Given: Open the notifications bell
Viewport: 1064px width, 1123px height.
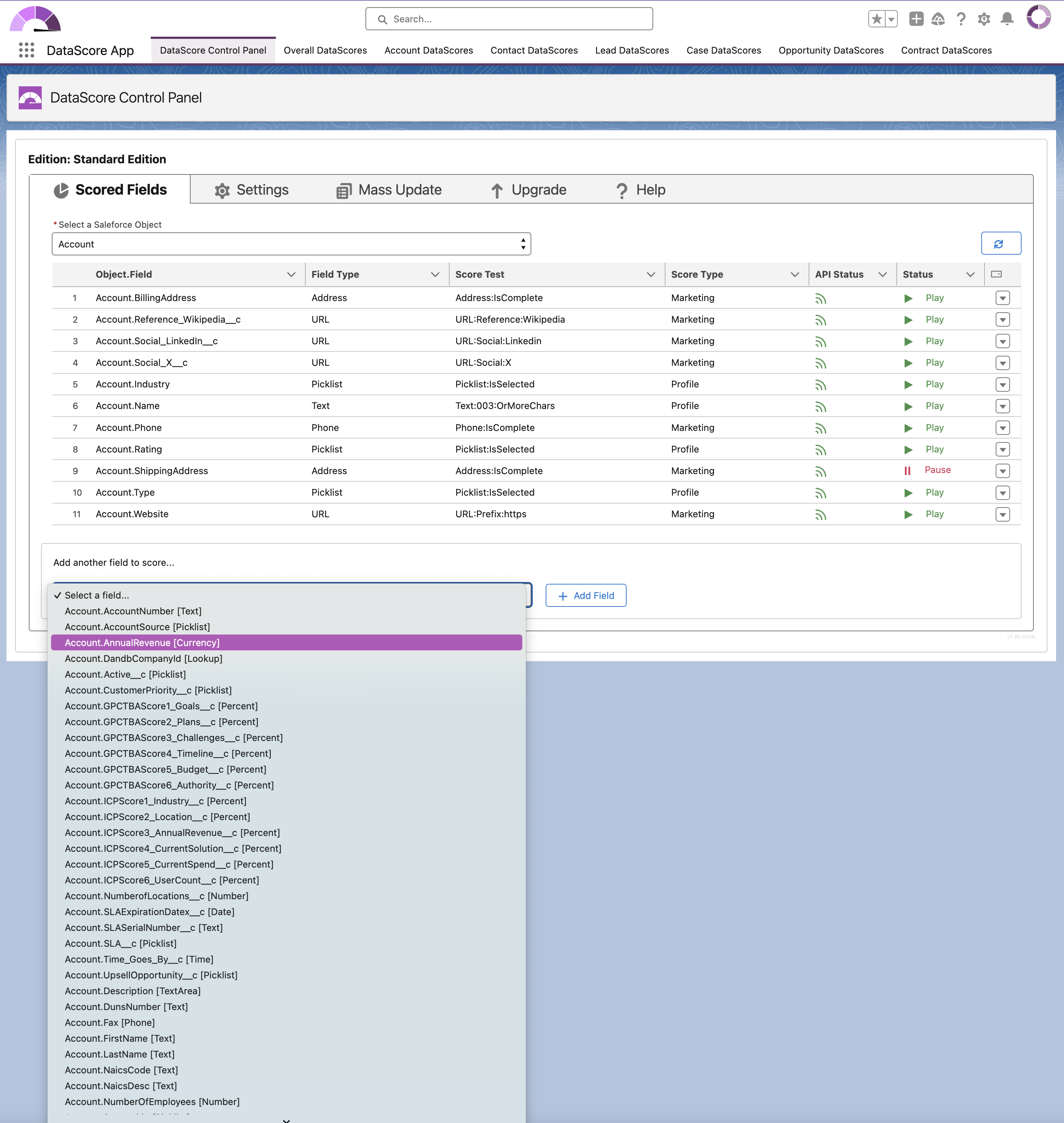Looking at the screenshot, I should coord(1007,19).
